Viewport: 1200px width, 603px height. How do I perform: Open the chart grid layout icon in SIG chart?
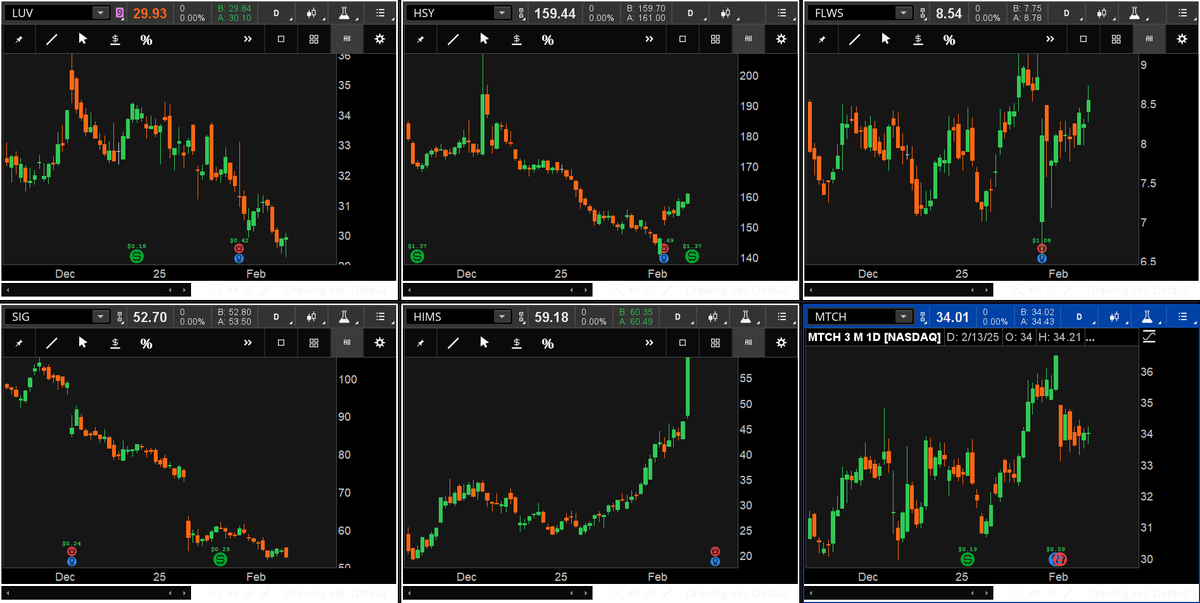click(314, 343)
